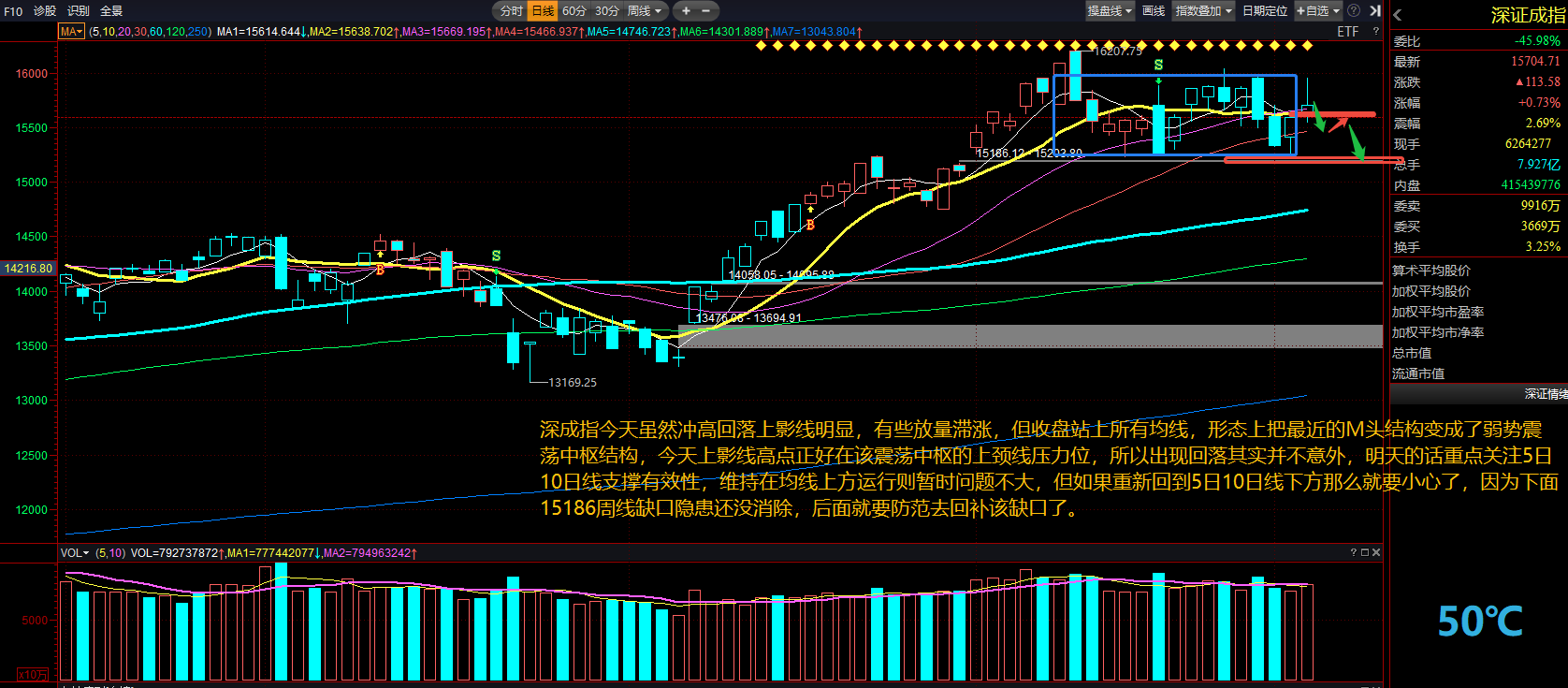
Task: Select the 震幅 value 2.69%
Action: click(x=1543, y=124)
